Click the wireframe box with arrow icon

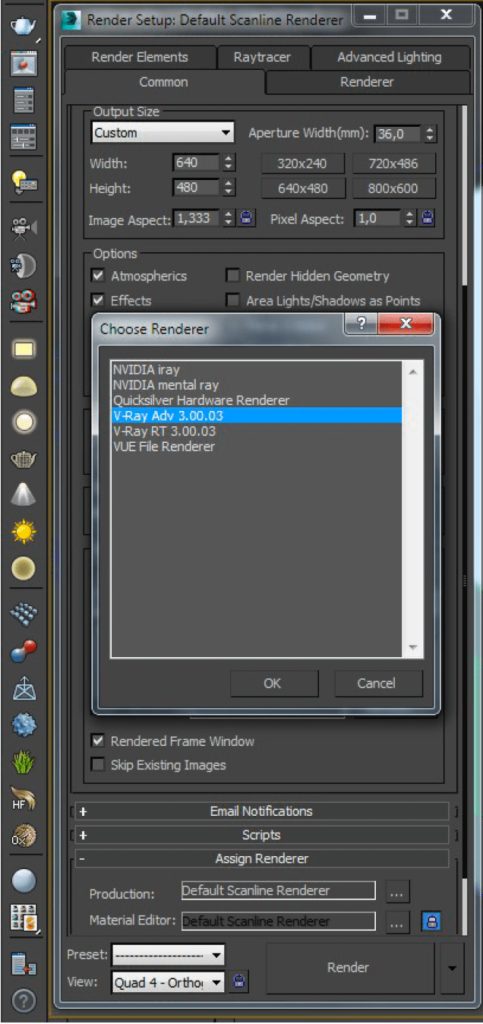point(23,688)
